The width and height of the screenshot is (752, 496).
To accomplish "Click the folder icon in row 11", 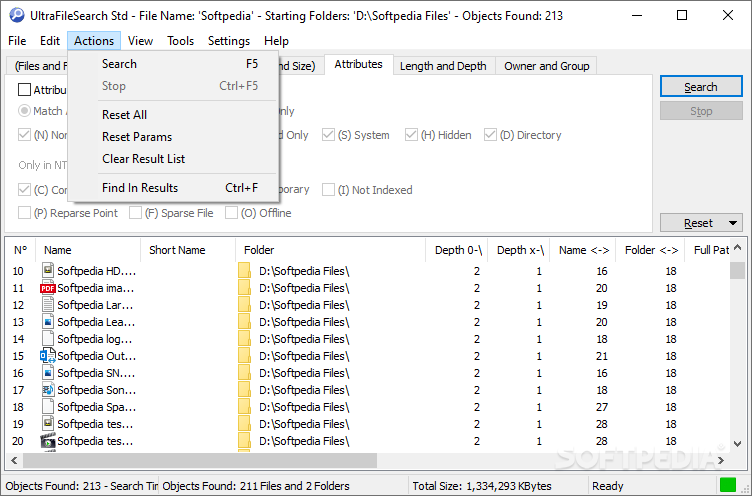I will click(x=245, y=288).
